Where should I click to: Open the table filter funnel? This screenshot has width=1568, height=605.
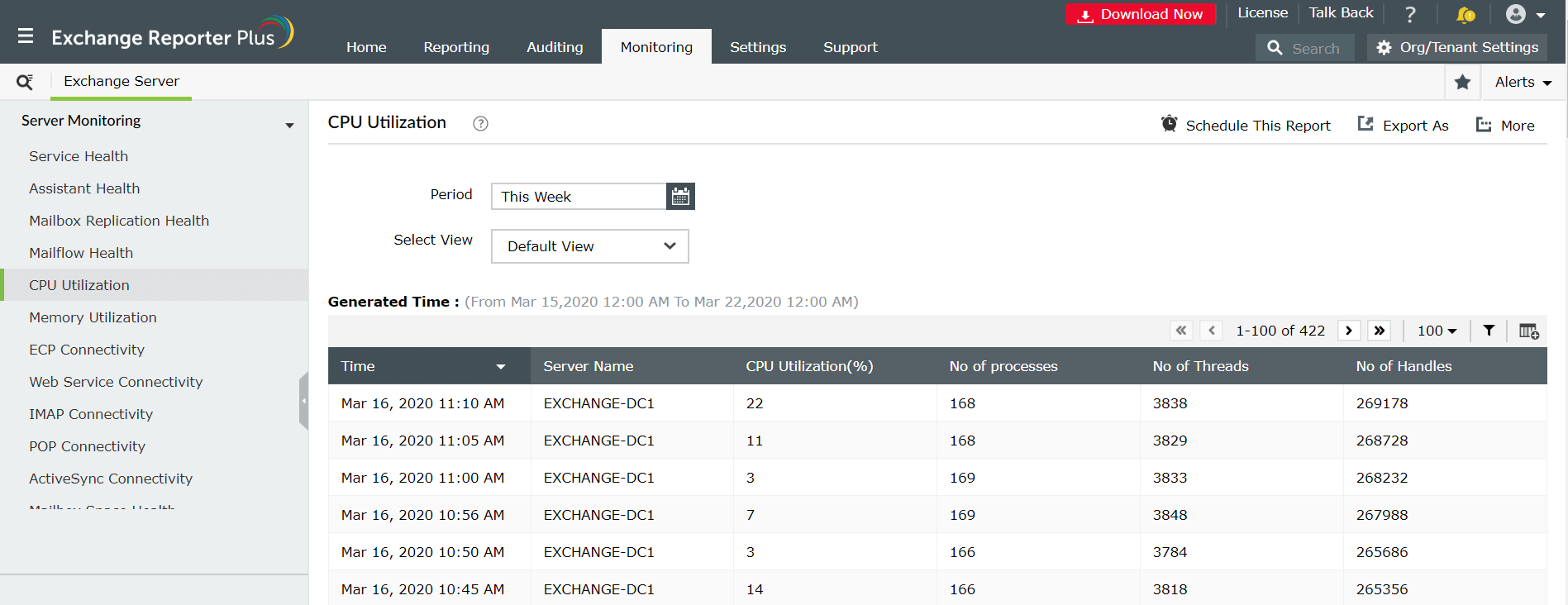[x=1489, y=331]
